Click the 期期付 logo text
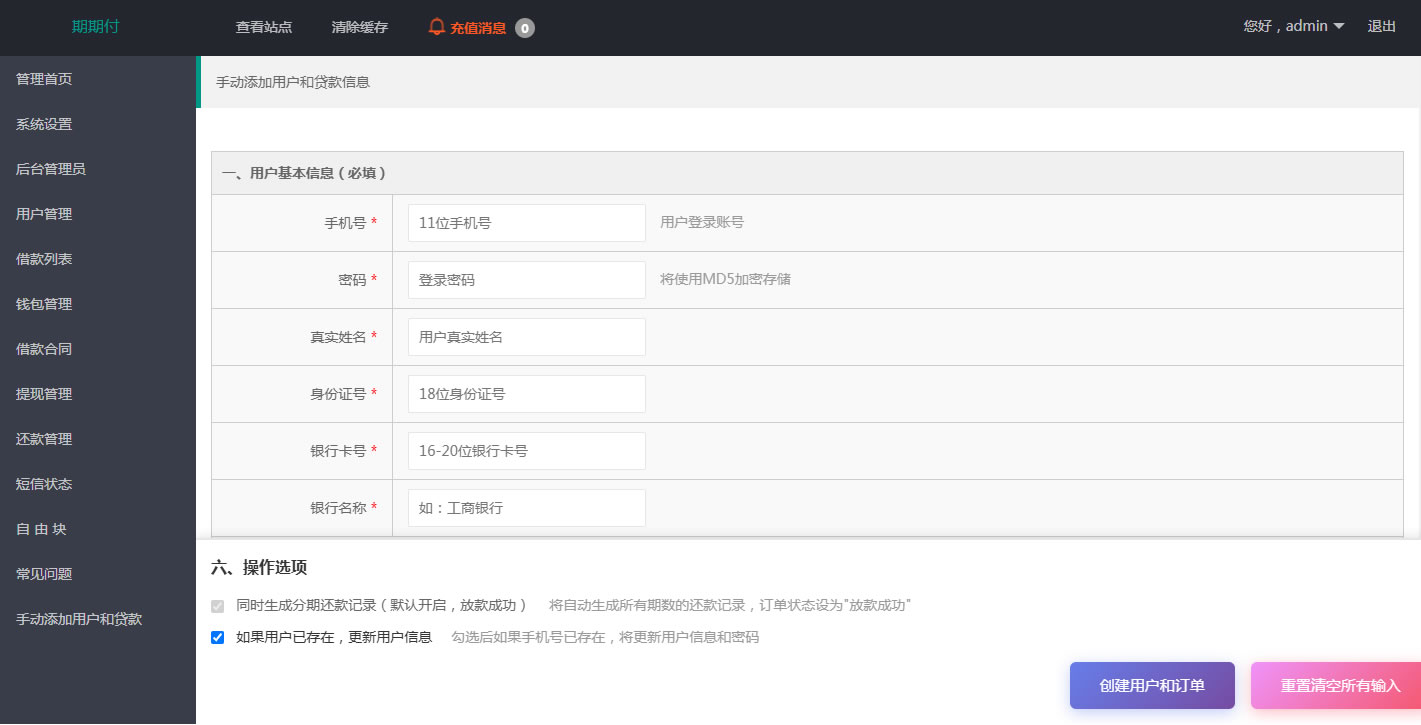The width and height of the screenshot is (1421, 725). tap(95, 27)
